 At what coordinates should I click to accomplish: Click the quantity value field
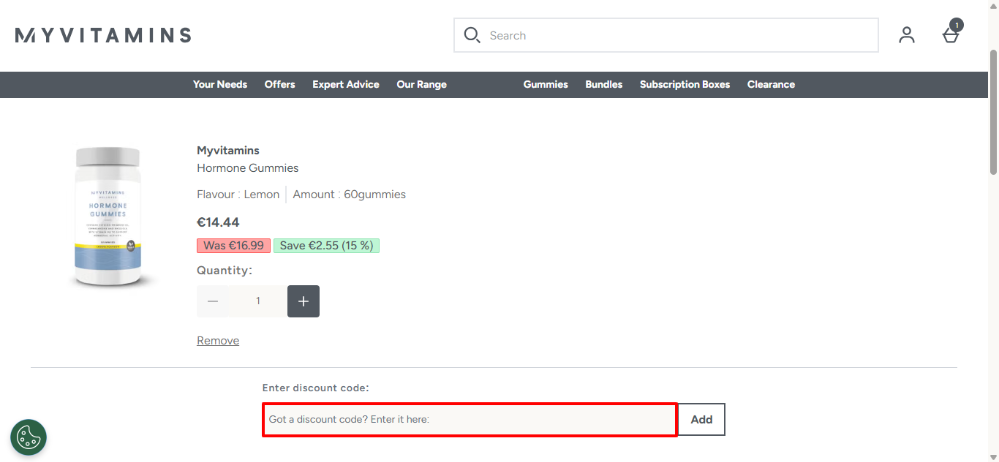pos(258,301)
